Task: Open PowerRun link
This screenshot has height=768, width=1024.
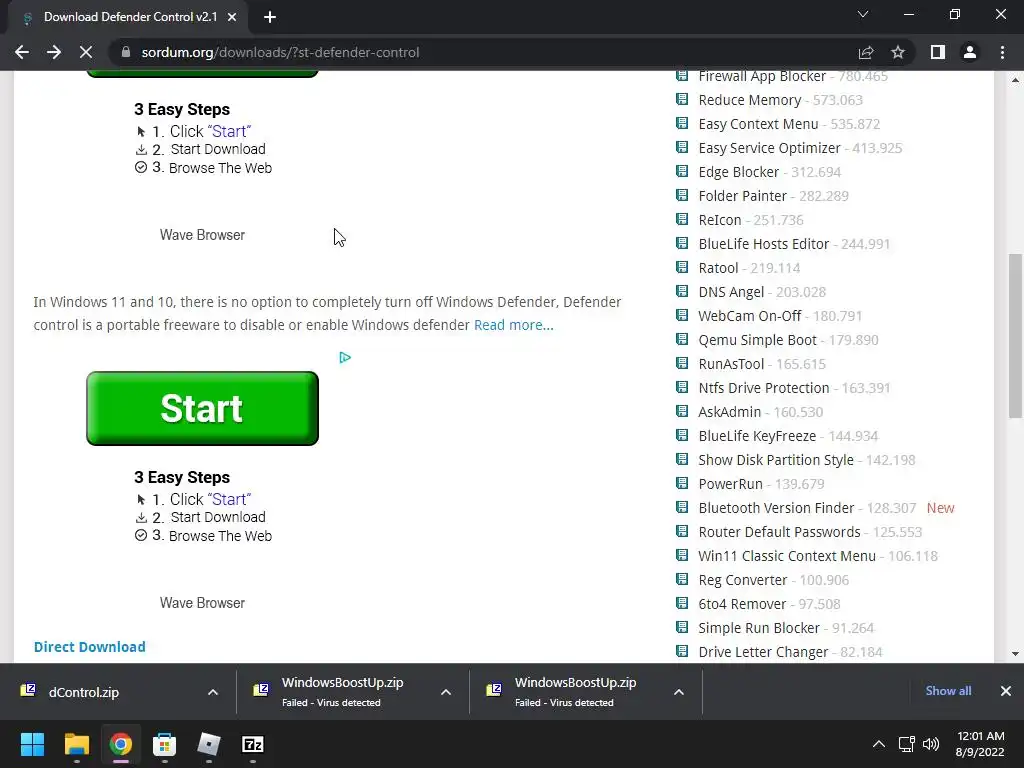Action: pos(730,484)
